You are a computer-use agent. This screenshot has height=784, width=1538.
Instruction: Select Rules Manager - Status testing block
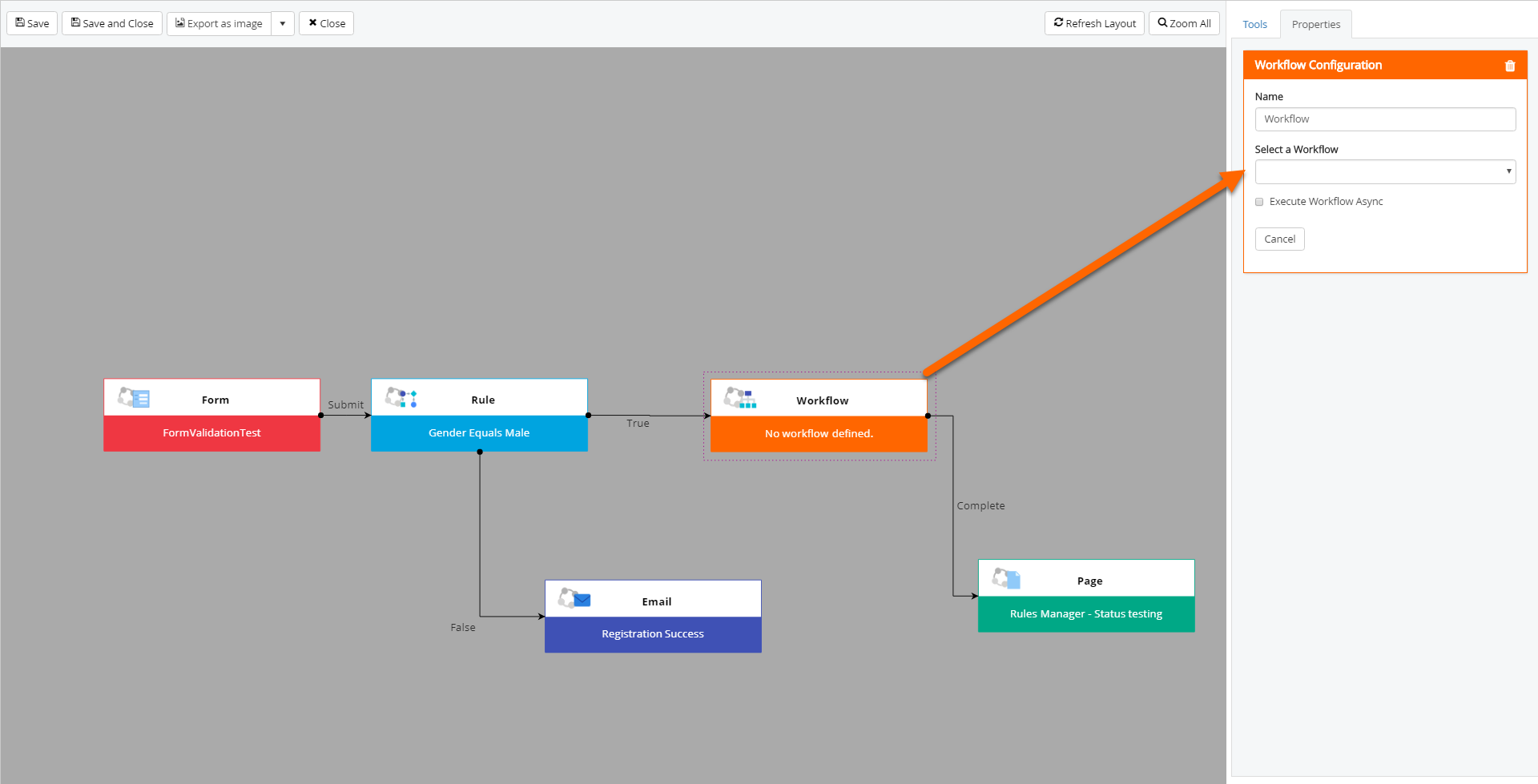[1086, 614]
